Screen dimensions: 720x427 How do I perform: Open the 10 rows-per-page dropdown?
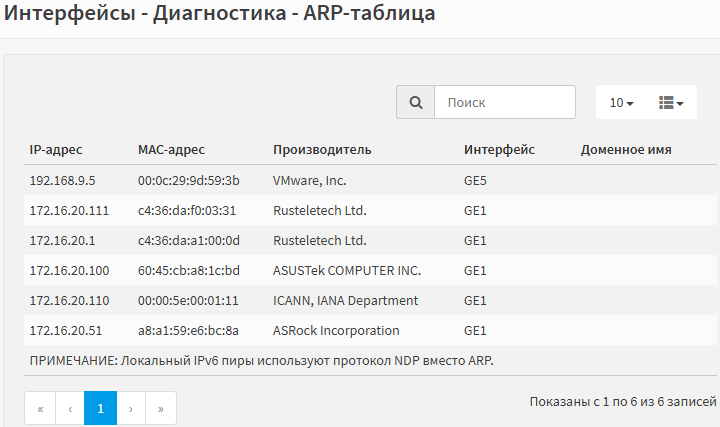click(621, 103)
